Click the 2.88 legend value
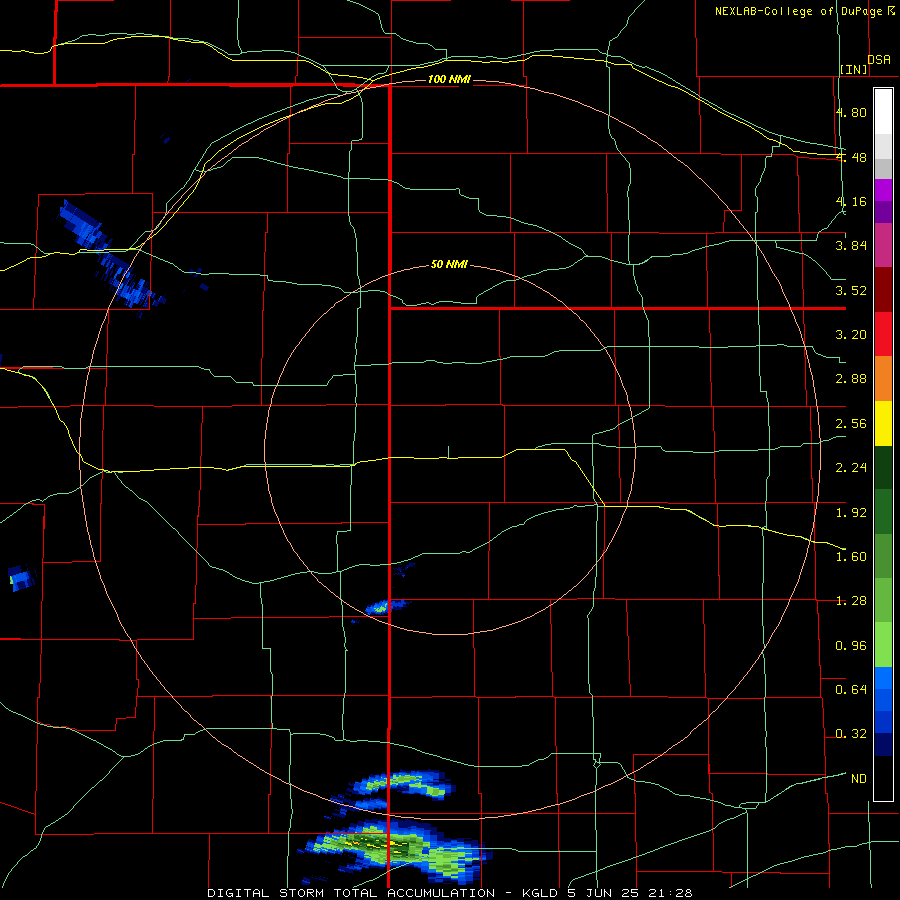This screenshot has width=900, height=900. (x=851, y=379)
